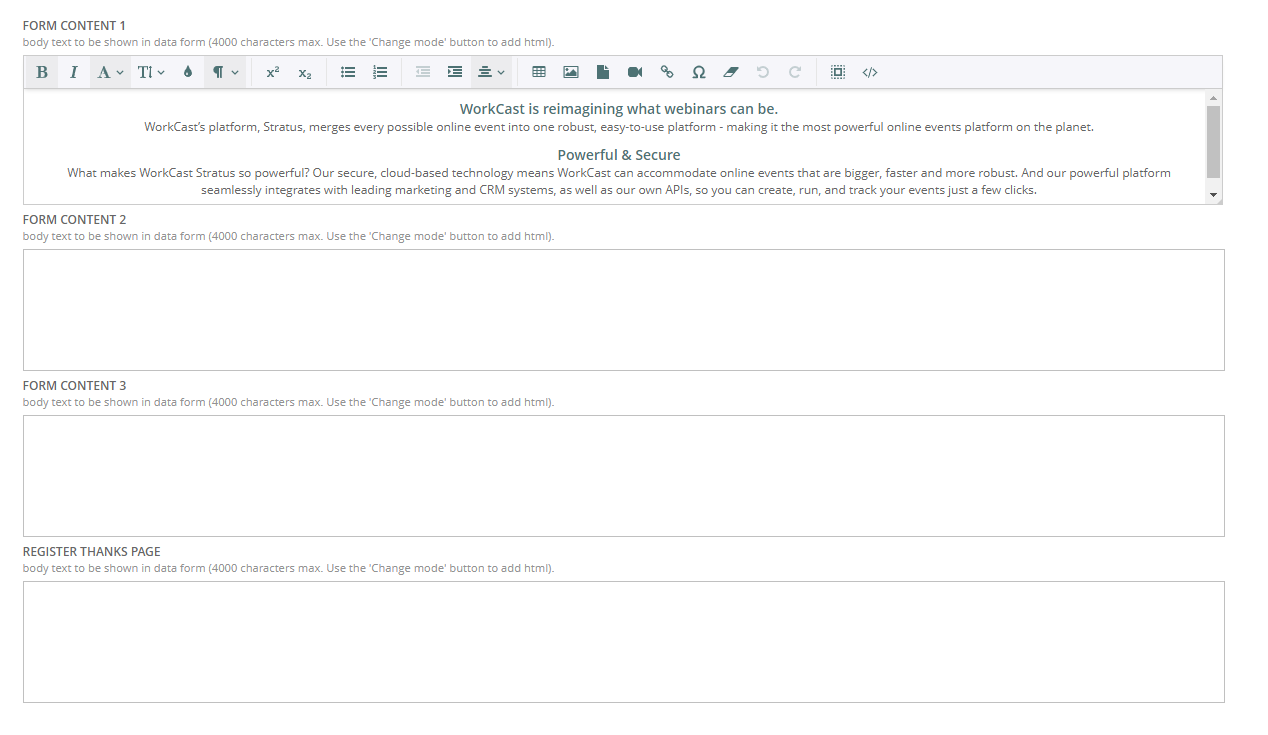Redo the last edit

[x=795, y=72]
